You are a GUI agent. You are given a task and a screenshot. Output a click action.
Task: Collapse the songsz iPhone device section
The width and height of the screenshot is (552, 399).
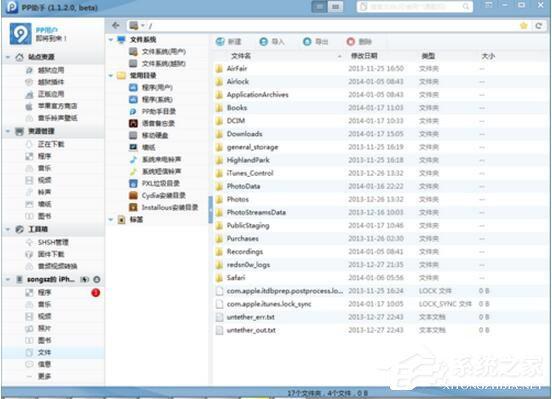(8, 279)
